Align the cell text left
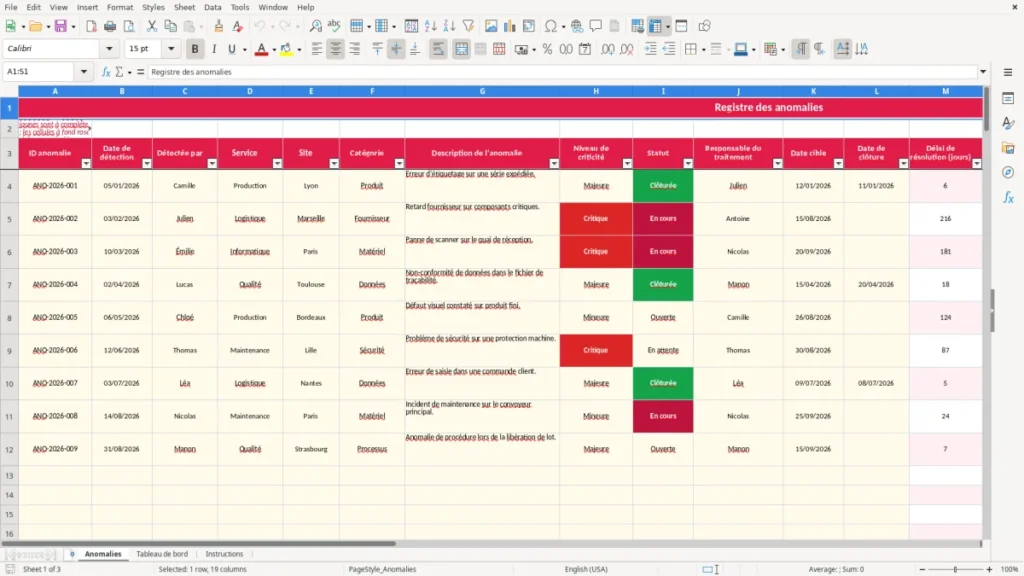The image size is (1024, 576). pyautogui.click(x=317, y=49)
